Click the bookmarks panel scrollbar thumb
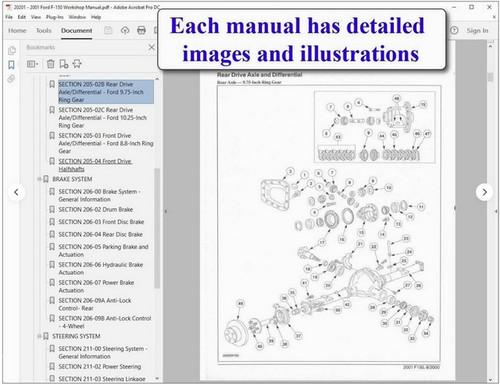This screenshot has height=385, width=500. point(157,228)
